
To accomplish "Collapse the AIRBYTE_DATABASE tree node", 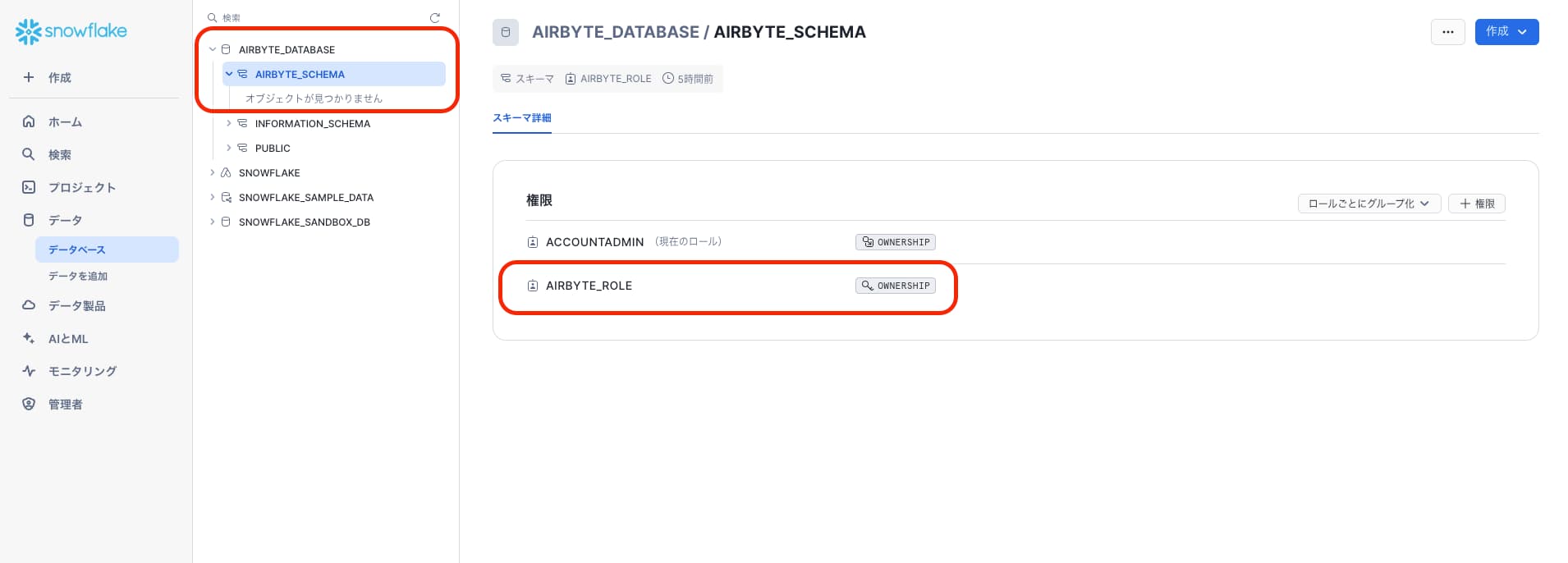I will click(x=213, y=49).
